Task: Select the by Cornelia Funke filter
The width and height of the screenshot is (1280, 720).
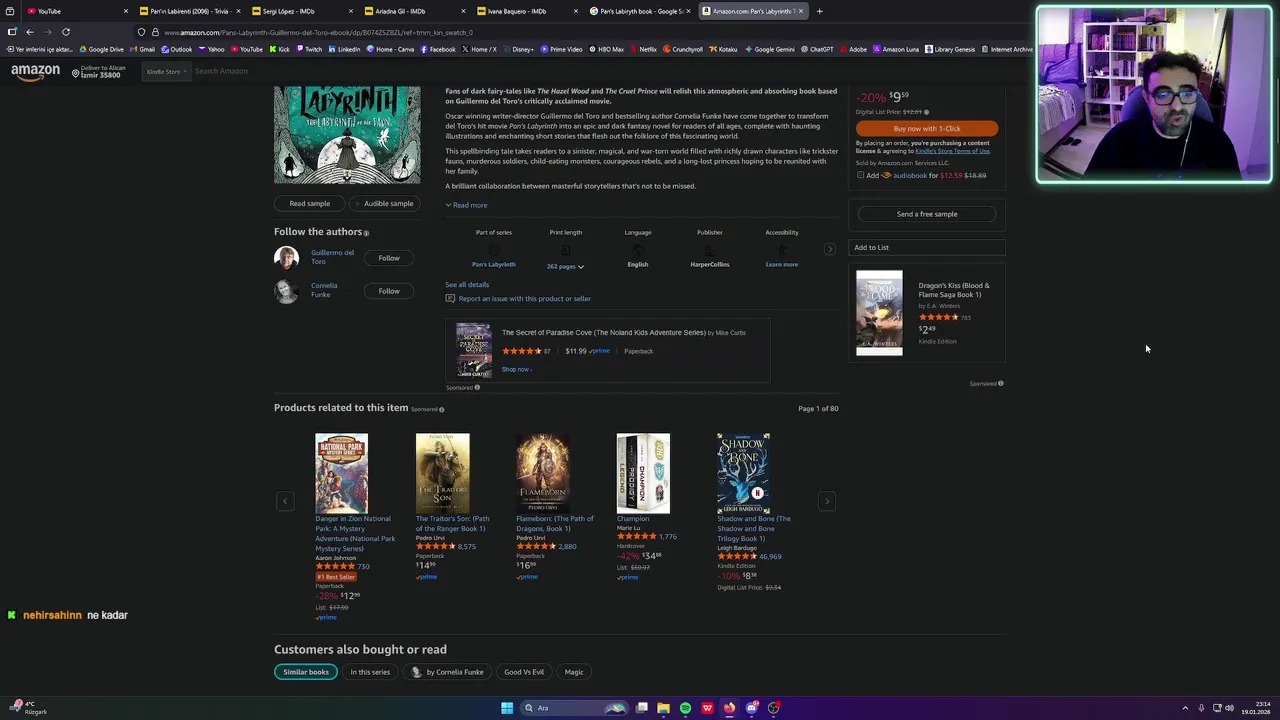Action: (x=447, y=672)
